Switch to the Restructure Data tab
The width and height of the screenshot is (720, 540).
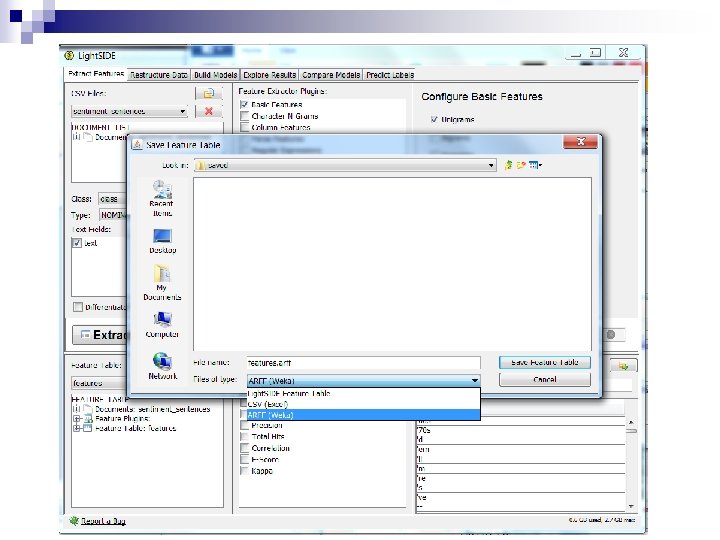(x=159, y=75)
